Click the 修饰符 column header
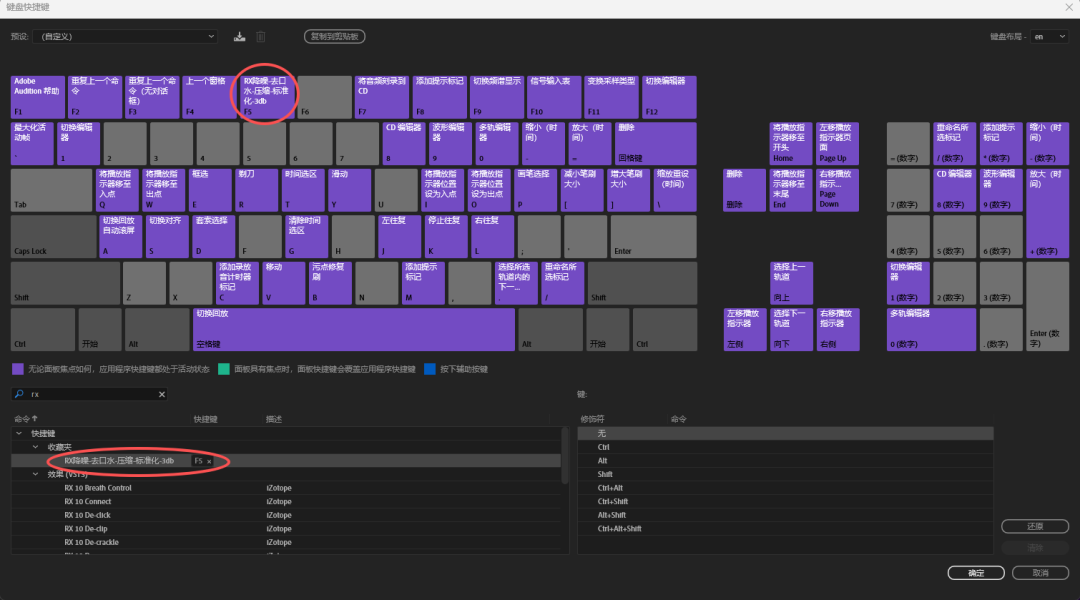 (x=592, y=419)
